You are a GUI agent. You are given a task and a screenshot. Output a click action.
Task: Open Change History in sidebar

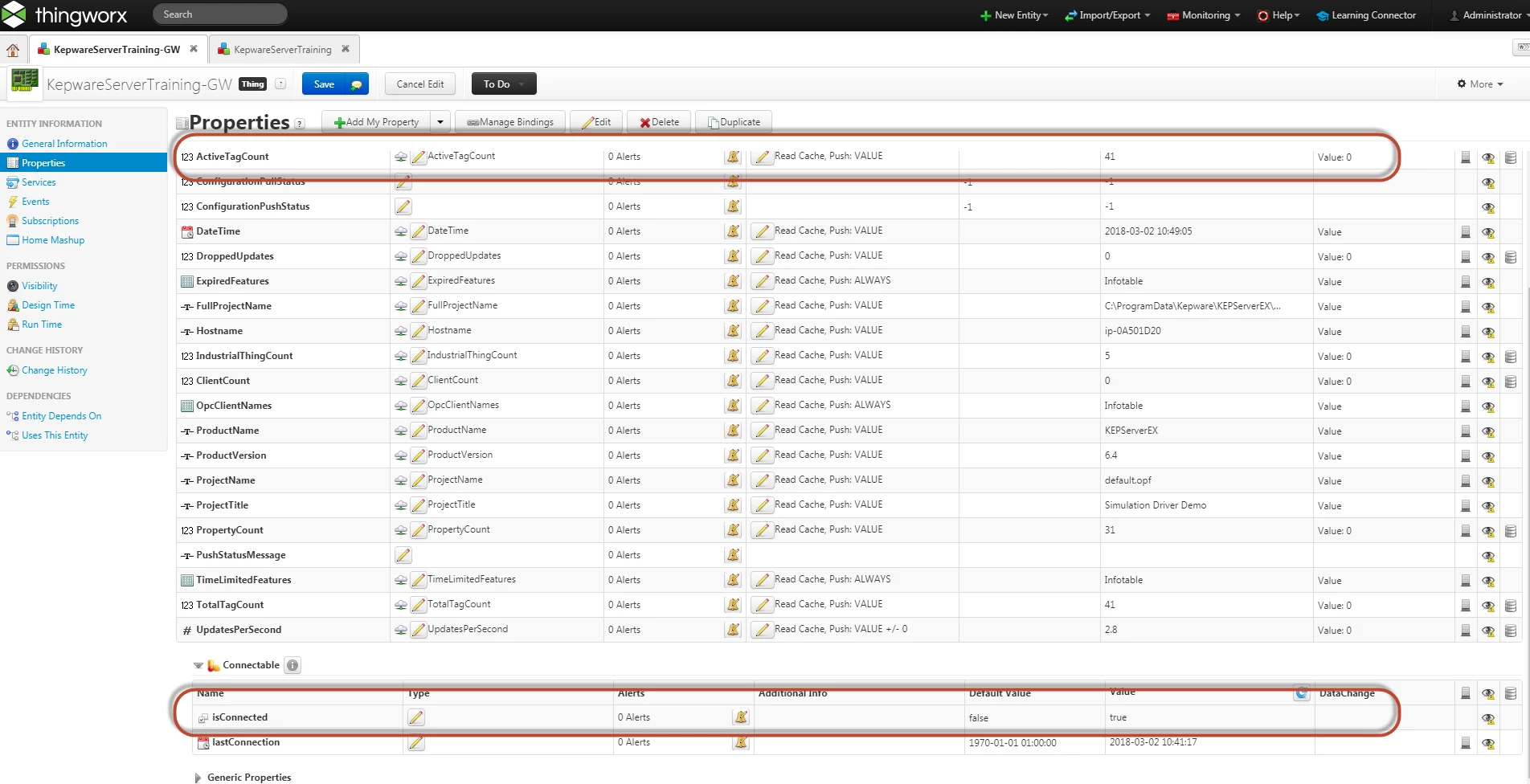pyautogui.click(x=54, y=370)
